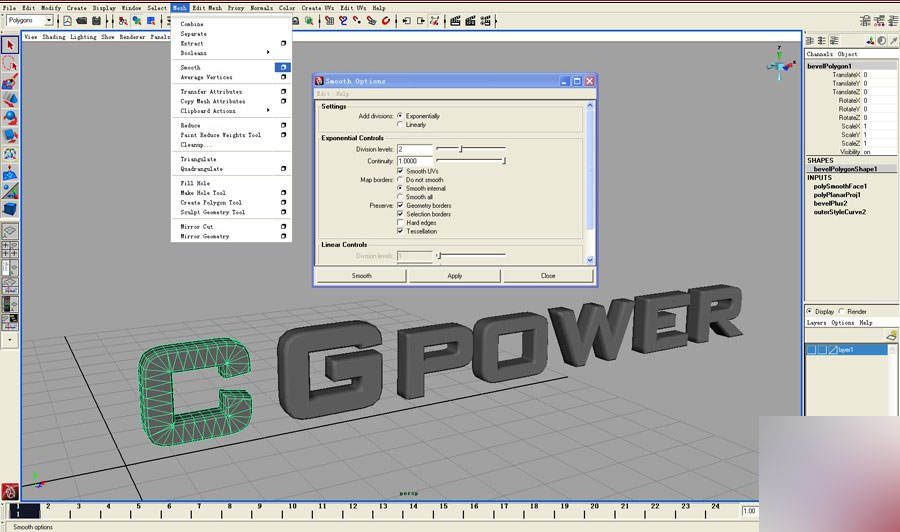Open Reduce option box

tap(283, 125)
